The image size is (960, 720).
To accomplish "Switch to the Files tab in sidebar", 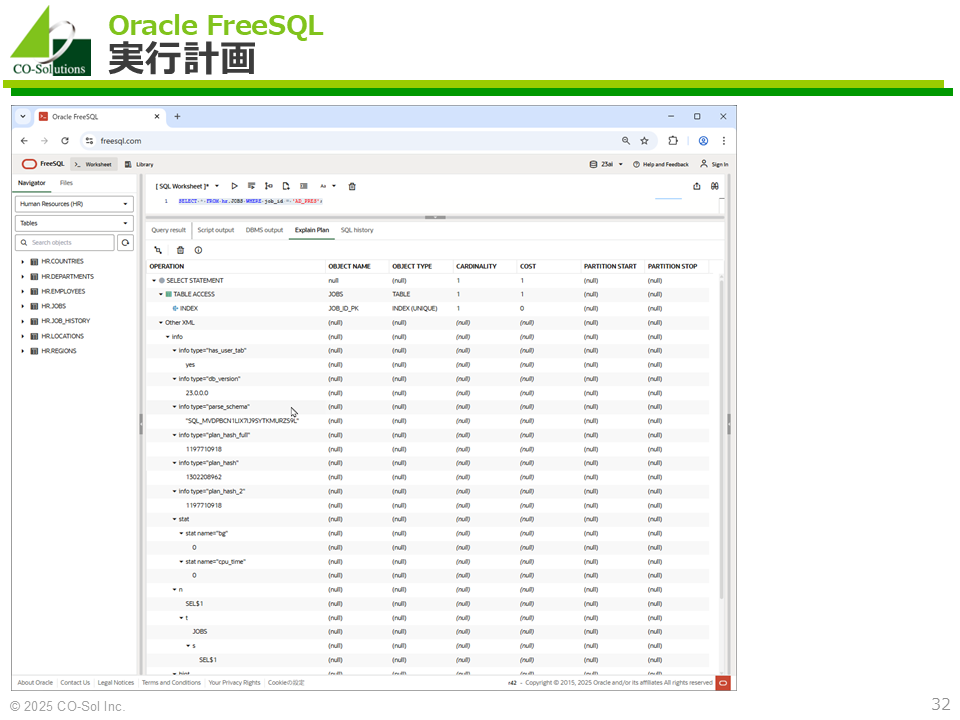I will point(66,183).
